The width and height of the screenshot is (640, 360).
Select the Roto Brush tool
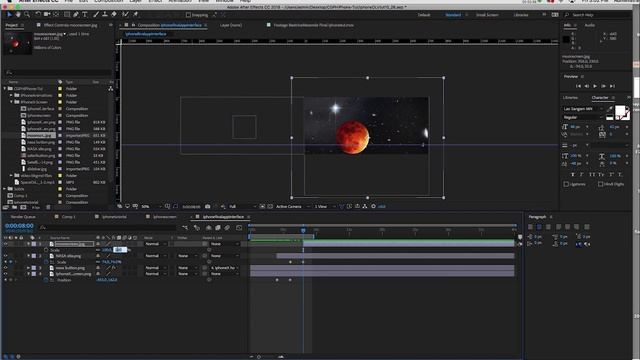(125, 15)
